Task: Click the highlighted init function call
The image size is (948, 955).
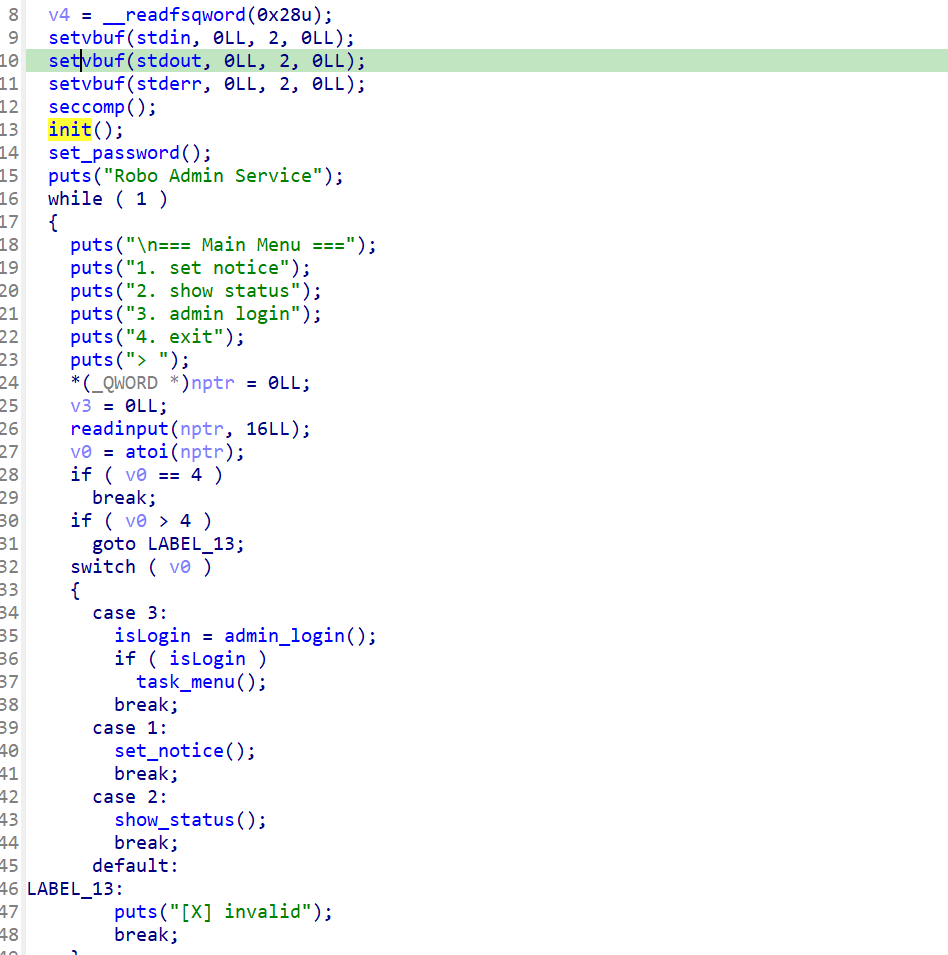Action: click(x=70, y=130)
